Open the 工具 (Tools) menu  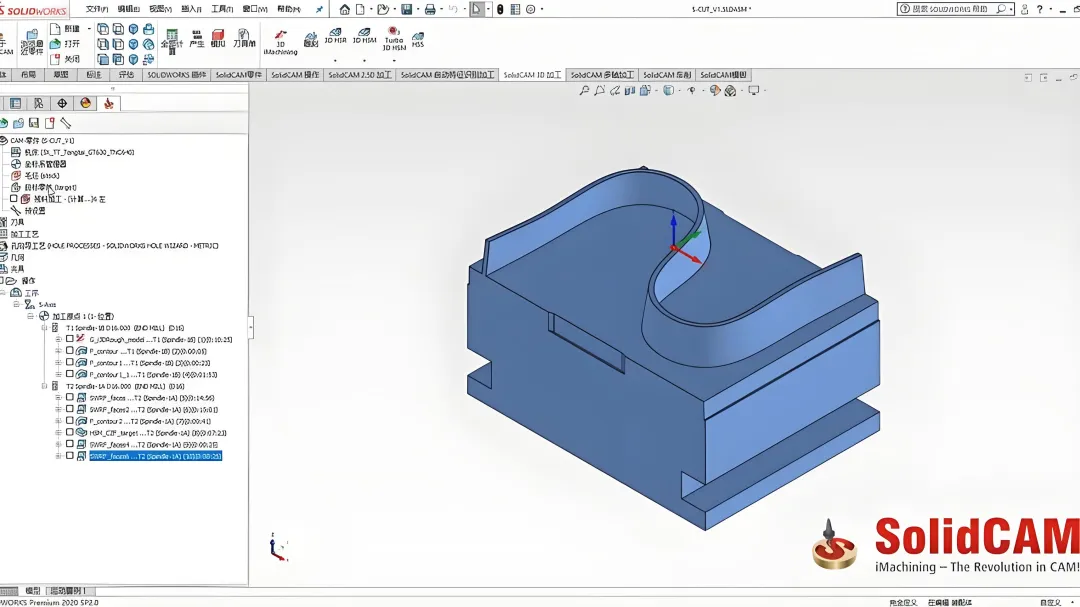[222, 10]
